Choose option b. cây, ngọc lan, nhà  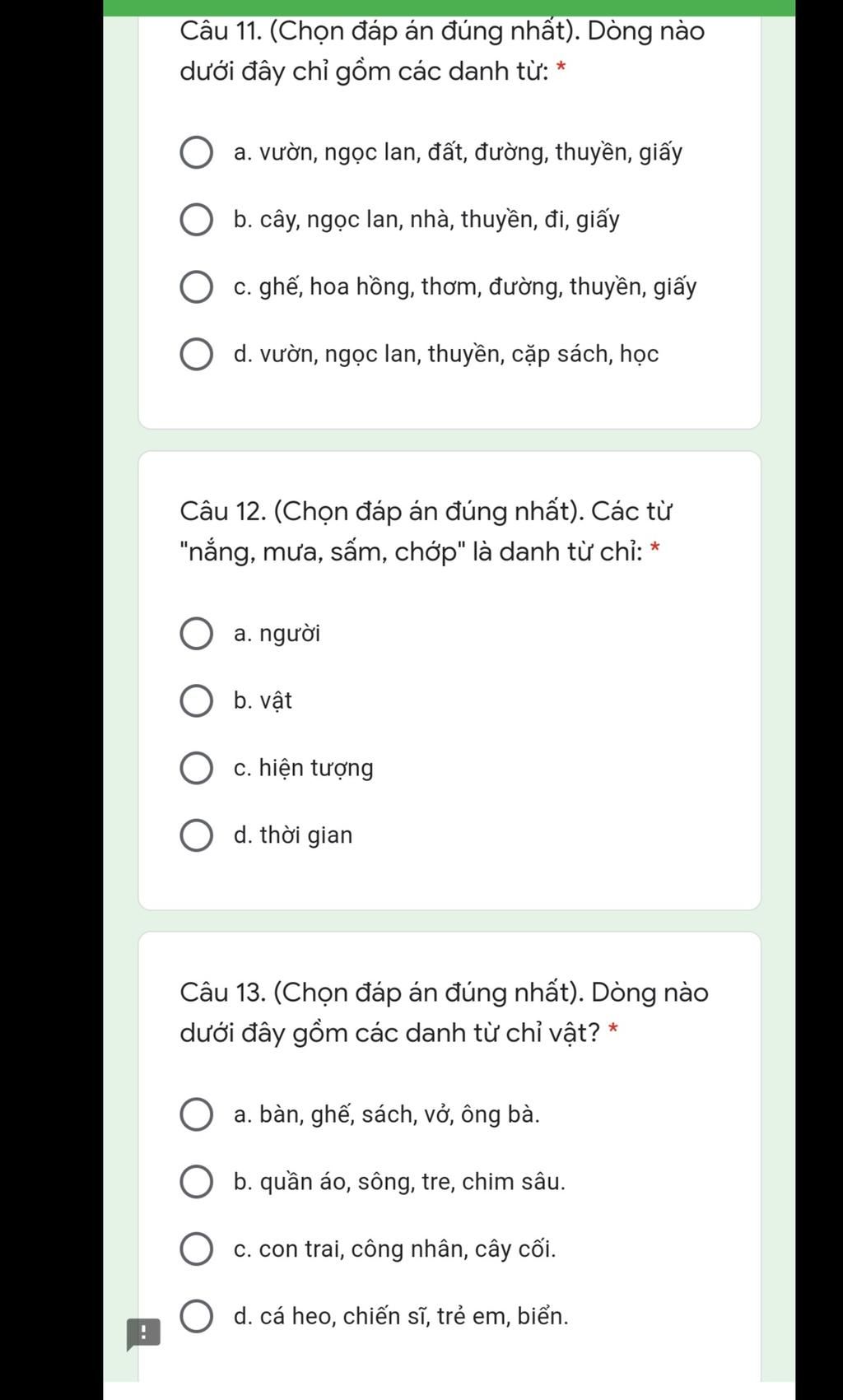196,221
